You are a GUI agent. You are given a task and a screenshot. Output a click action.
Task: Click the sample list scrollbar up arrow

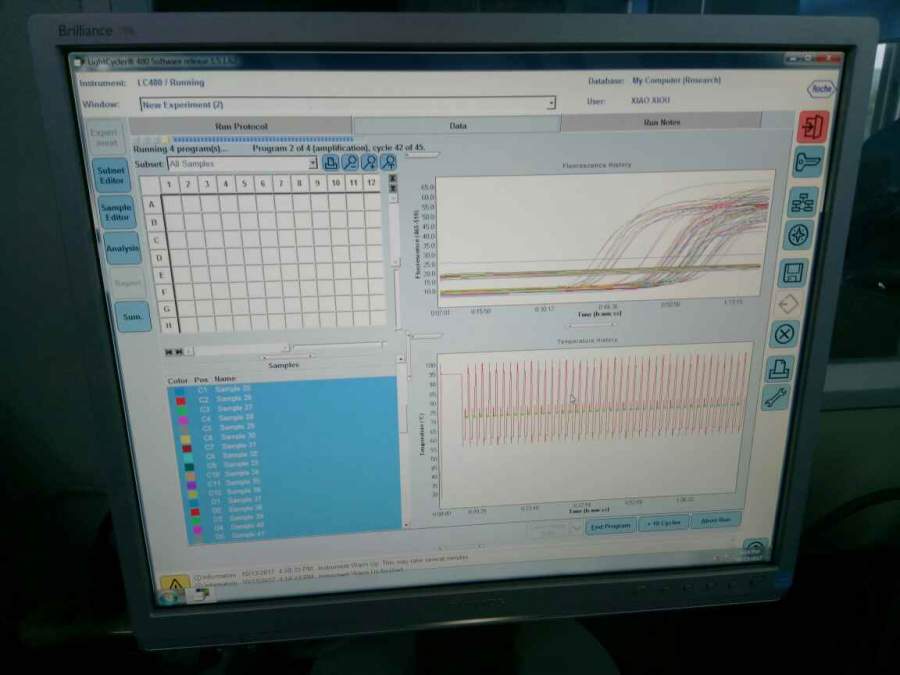tap(401, 358)
